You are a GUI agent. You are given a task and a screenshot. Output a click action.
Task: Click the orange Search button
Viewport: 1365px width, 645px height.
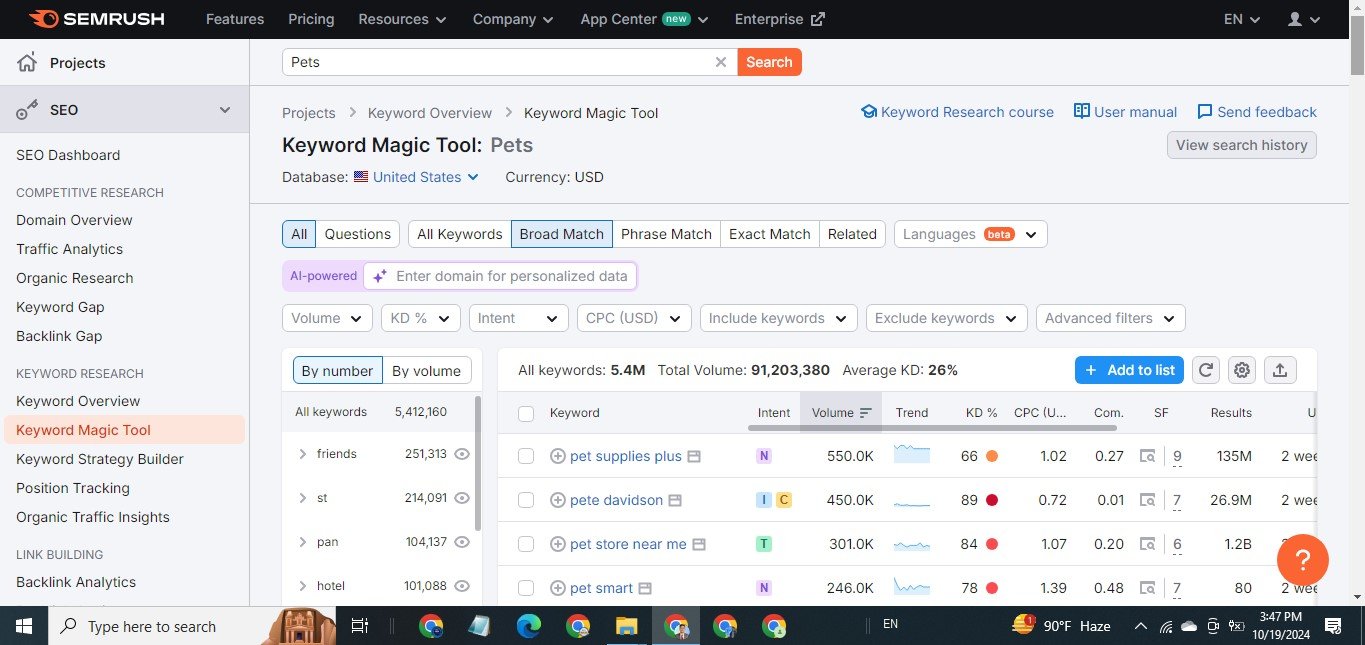(769, 62)
